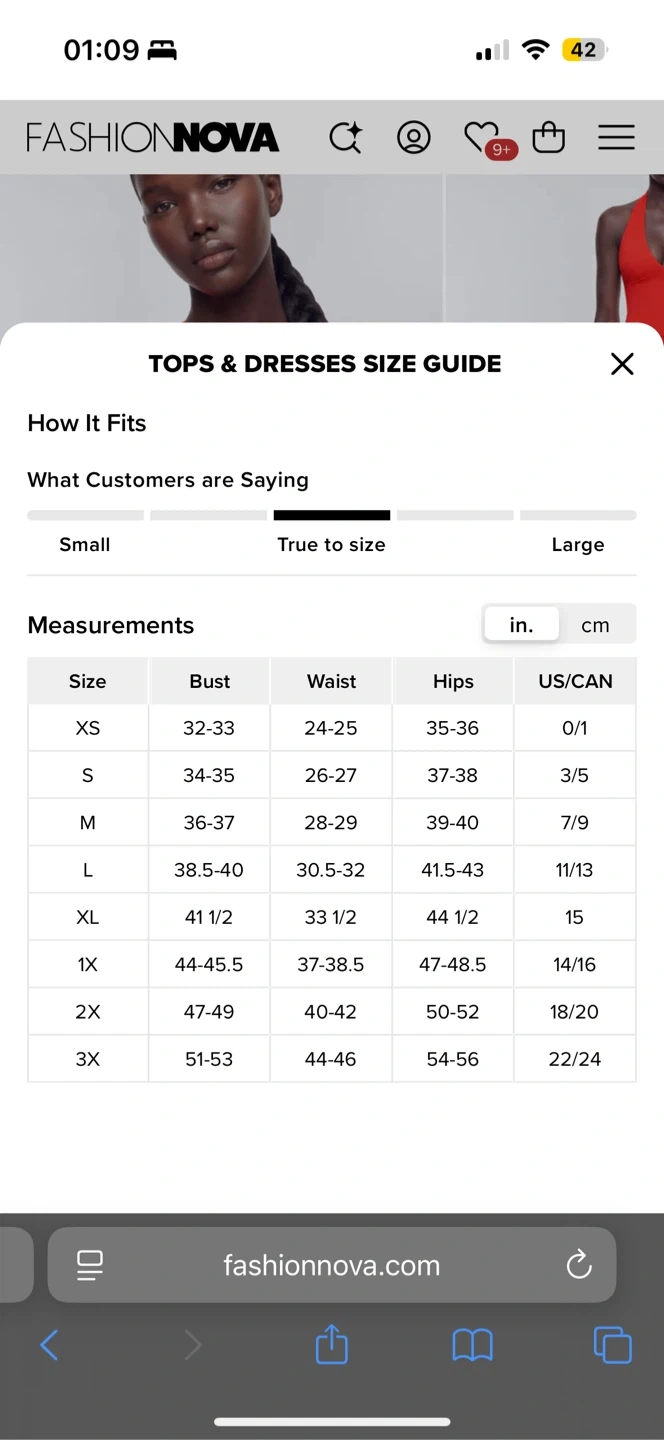Viewport: 664px width, 1440px height.
Task: Tap the model photo thumbnail
Action: [220, 248]
